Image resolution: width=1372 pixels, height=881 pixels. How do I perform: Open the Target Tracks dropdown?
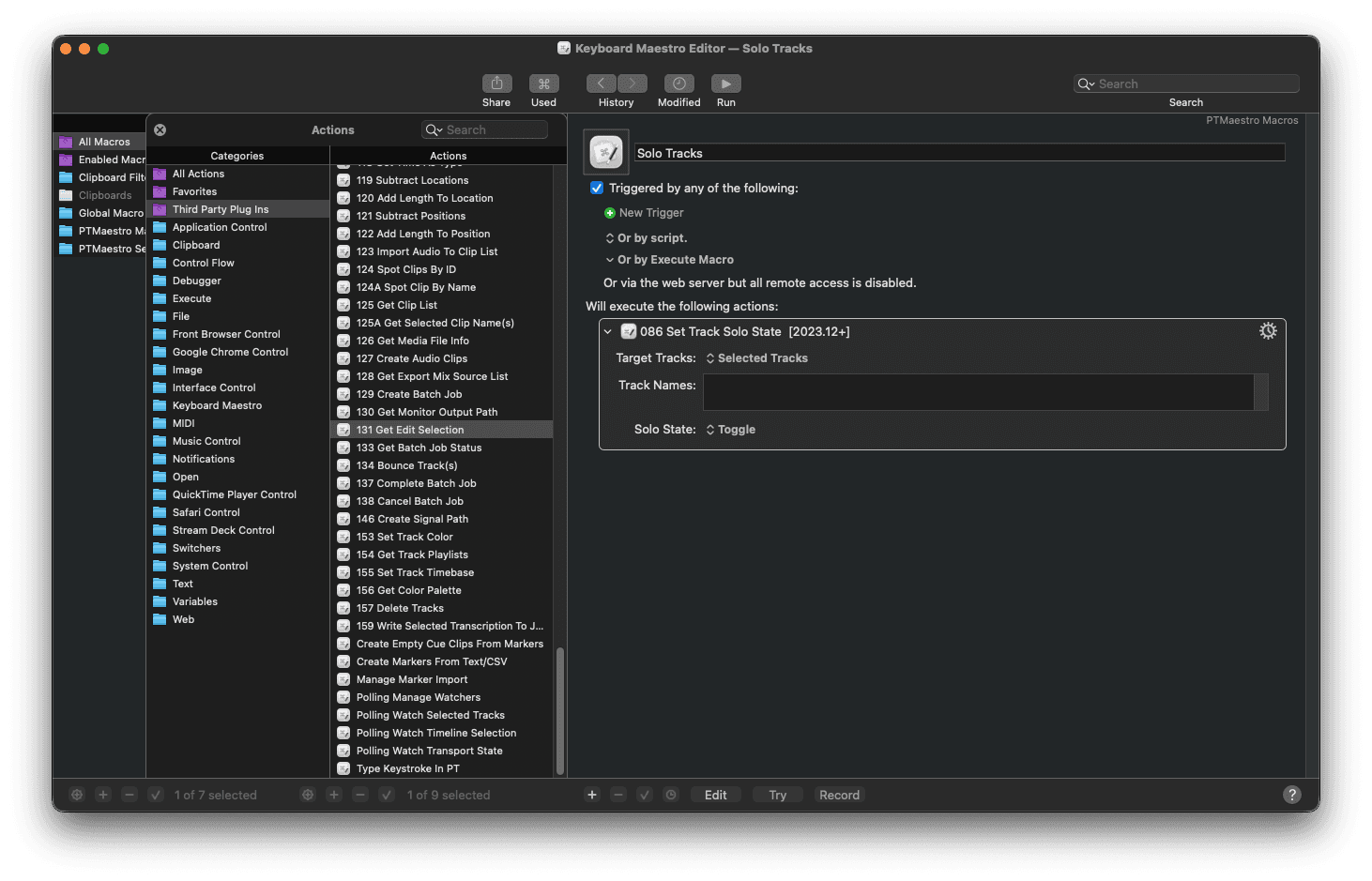point(757,358)
